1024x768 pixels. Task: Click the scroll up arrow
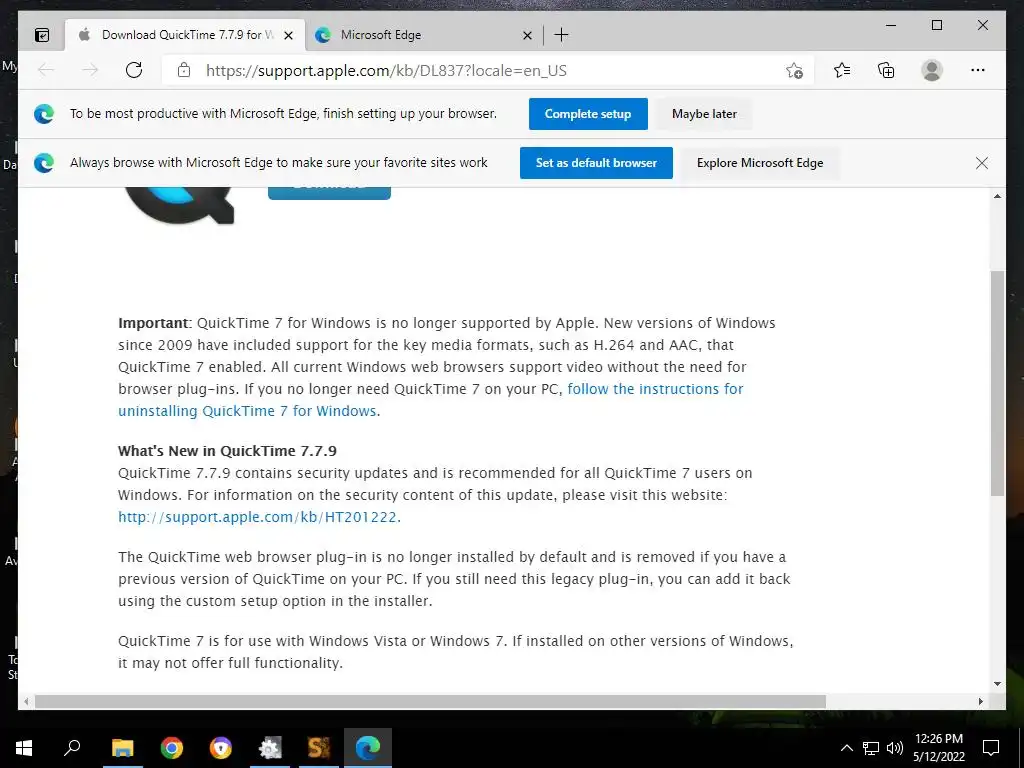click(997, 196)
